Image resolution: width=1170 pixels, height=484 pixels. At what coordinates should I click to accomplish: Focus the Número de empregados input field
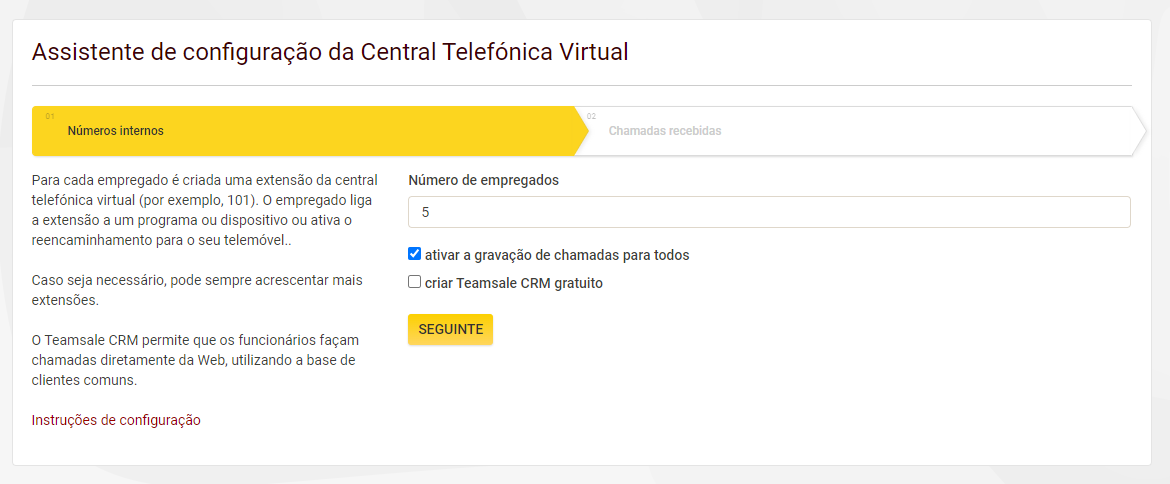[769, 212]
